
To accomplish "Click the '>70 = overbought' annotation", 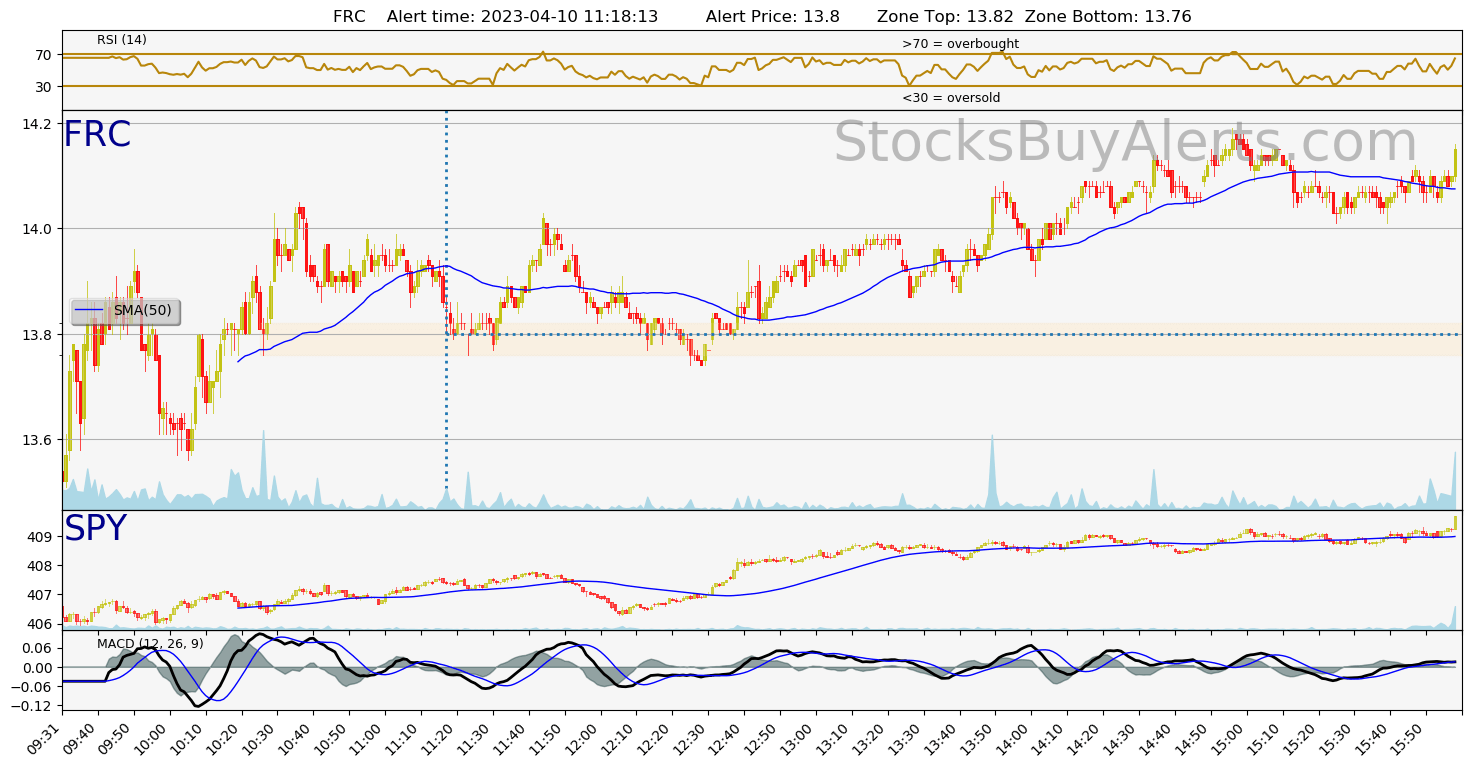I will 960,44.
